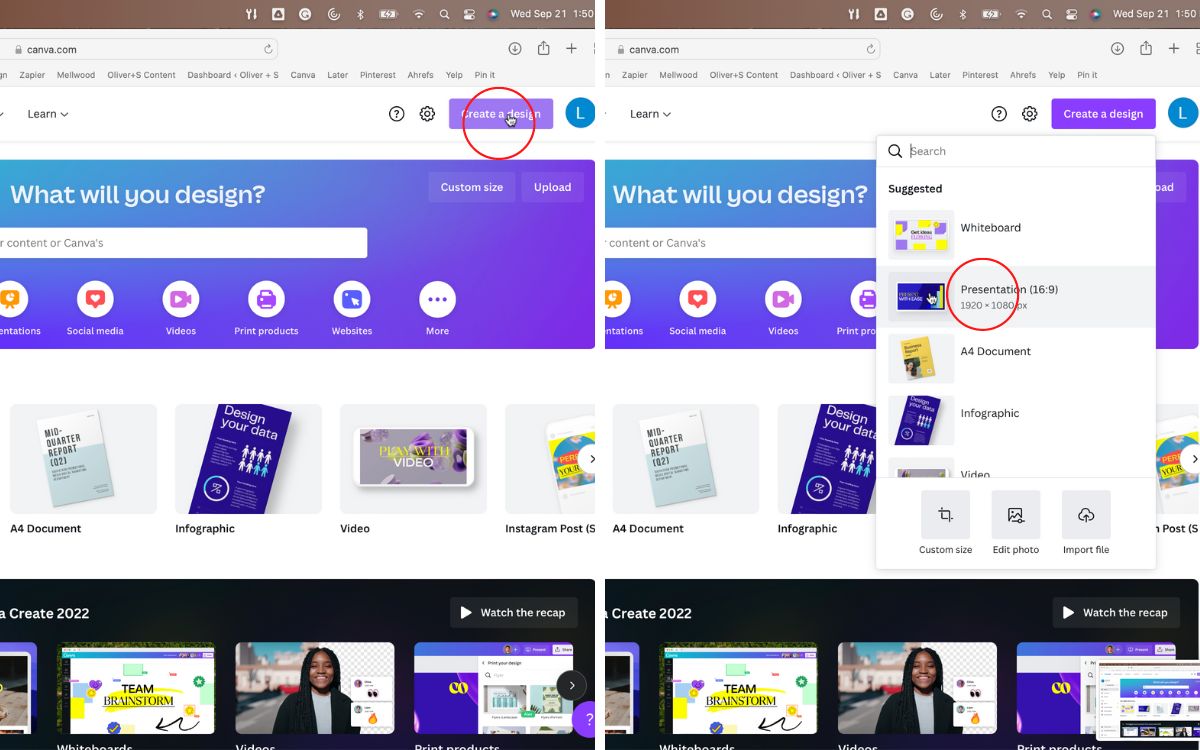Viewport: 1200px width, 750px height.
Task: Click the Edit photo icon
Action: point(1015,513)
